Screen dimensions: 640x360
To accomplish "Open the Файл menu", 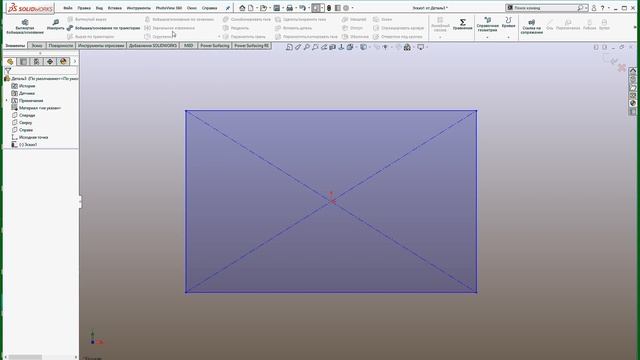I will tap(68, 8).
